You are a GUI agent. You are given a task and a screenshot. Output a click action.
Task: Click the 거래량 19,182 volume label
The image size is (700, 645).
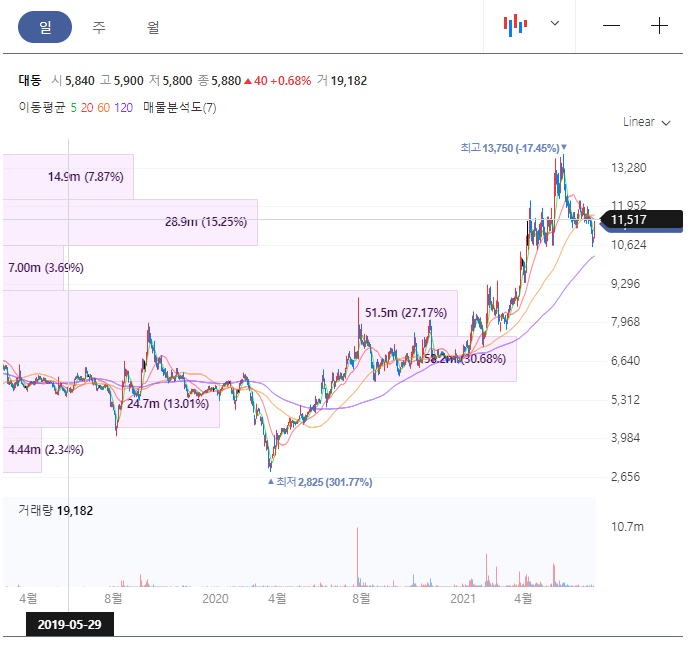55,510
